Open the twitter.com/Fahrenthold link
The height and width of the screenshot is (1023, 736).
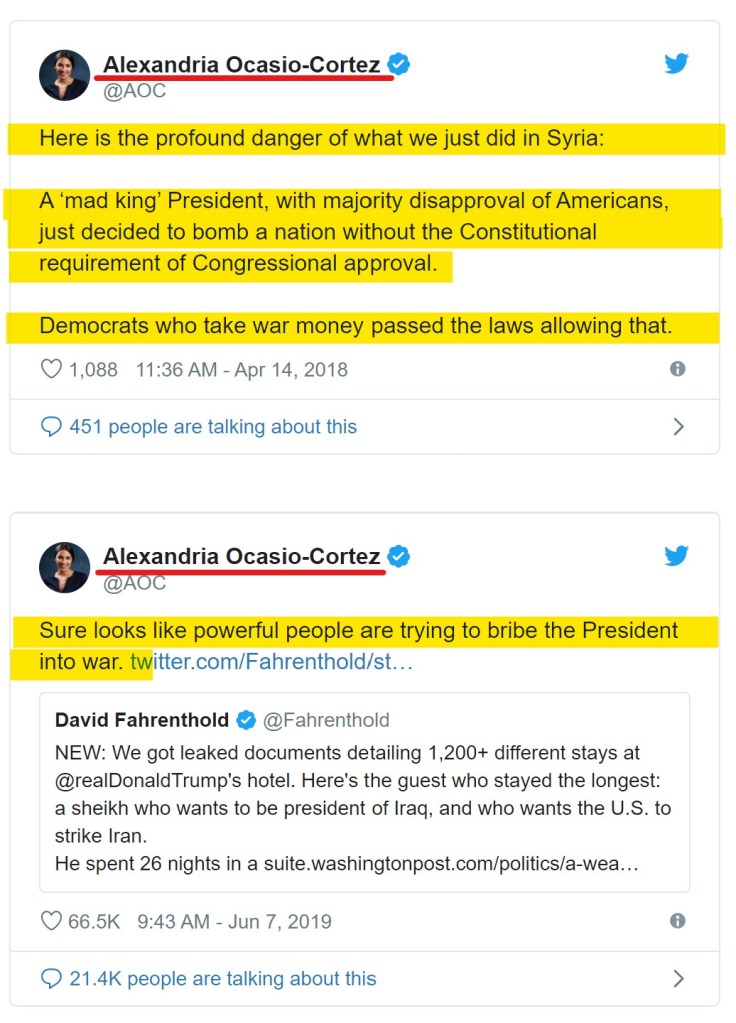coord(271,662)
